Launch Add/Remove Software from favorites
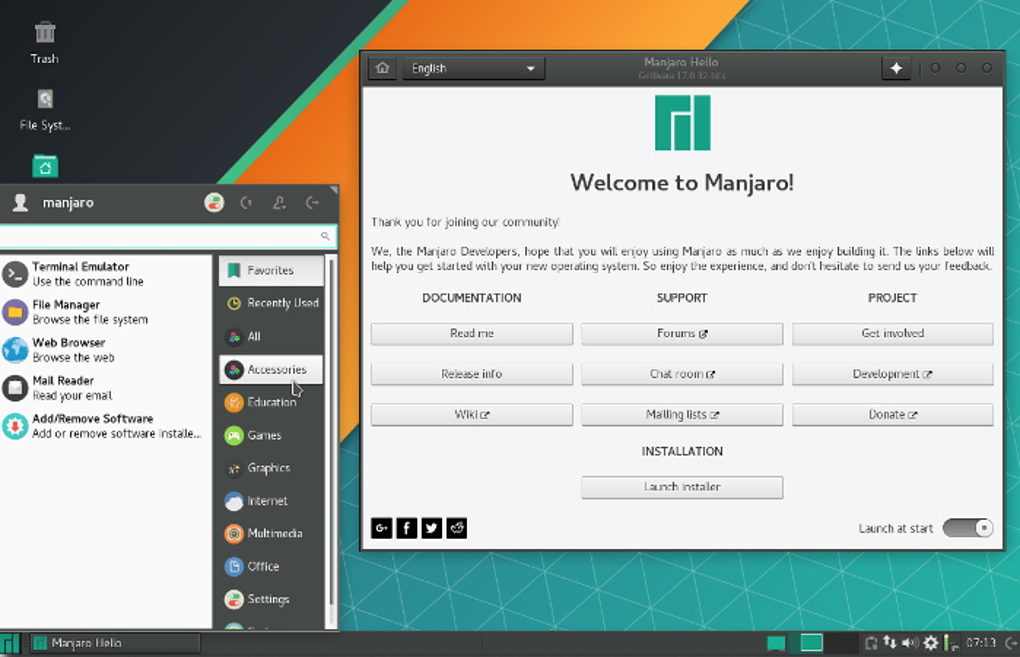 click(106, 426)
